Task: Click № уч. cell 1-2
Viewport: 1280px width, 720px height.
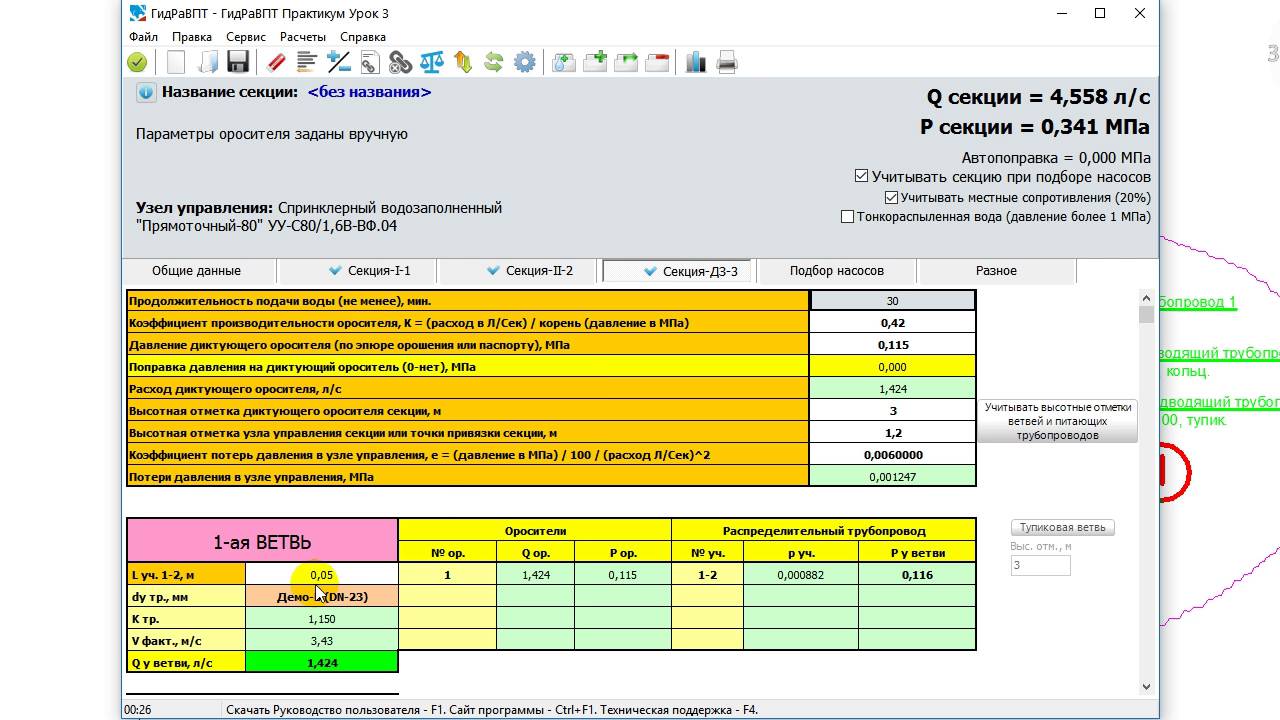Action: pyautogui.click(x=708, y=575)
